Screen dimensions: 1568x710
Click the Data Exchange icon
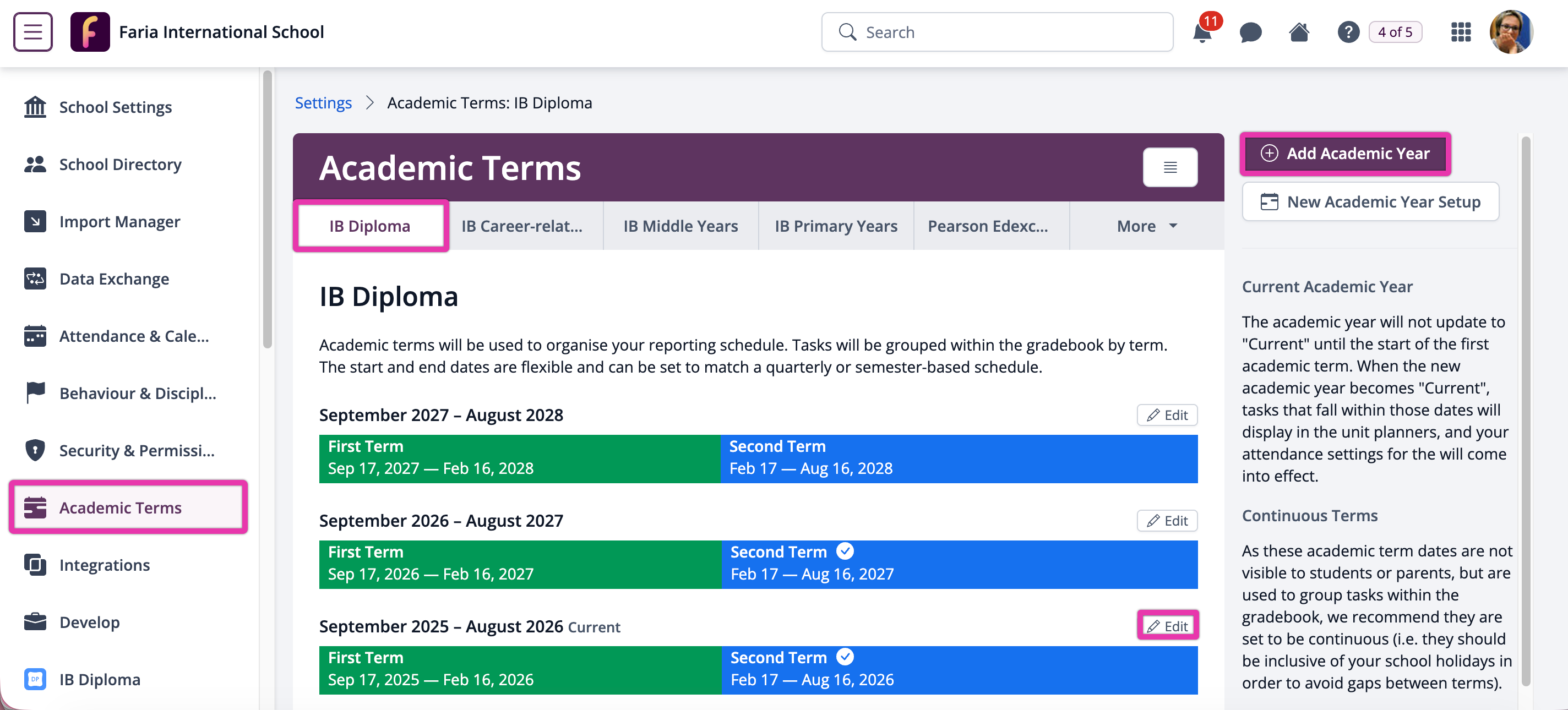tap(35, 278)
